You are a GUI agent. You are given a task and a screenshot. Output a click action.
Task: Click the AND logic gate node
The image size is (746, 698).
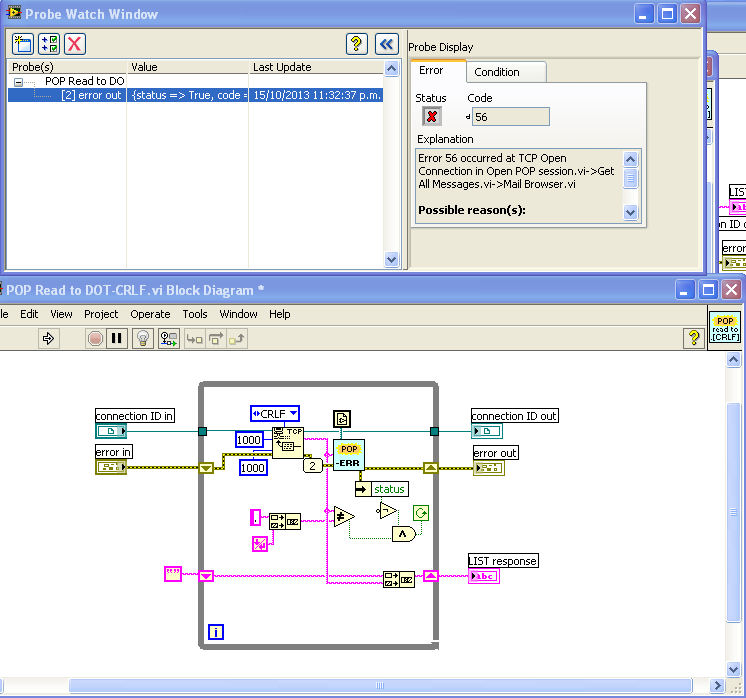pyautogui.click(x=403, y=534)
